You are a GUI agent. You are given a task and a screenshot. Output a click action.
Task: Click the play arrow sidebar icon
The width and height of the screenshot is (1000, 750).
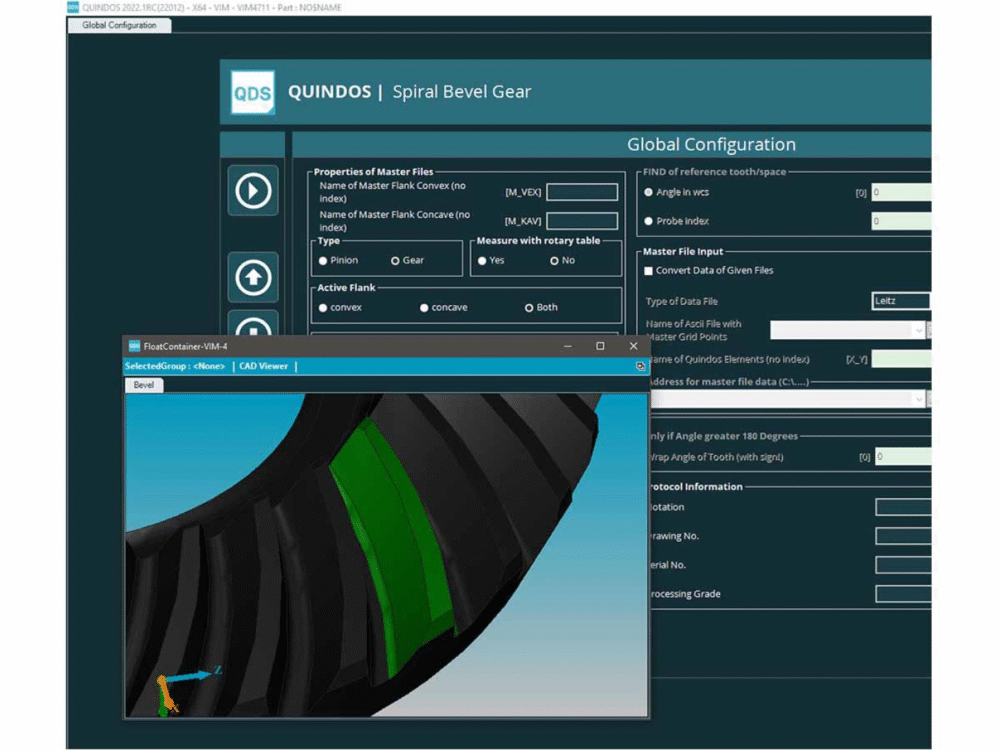pos(253,191)
